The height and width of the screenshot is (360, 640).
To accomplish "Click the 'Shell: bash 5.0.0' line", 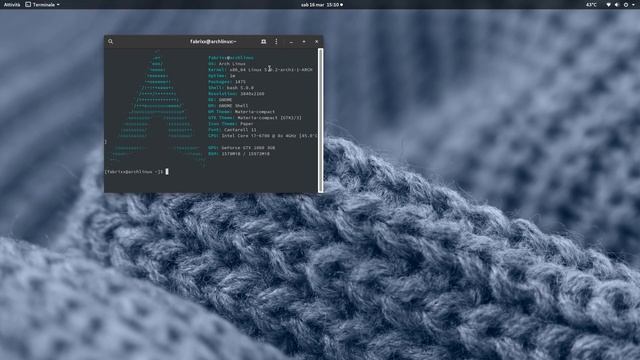I will (231, 88).
